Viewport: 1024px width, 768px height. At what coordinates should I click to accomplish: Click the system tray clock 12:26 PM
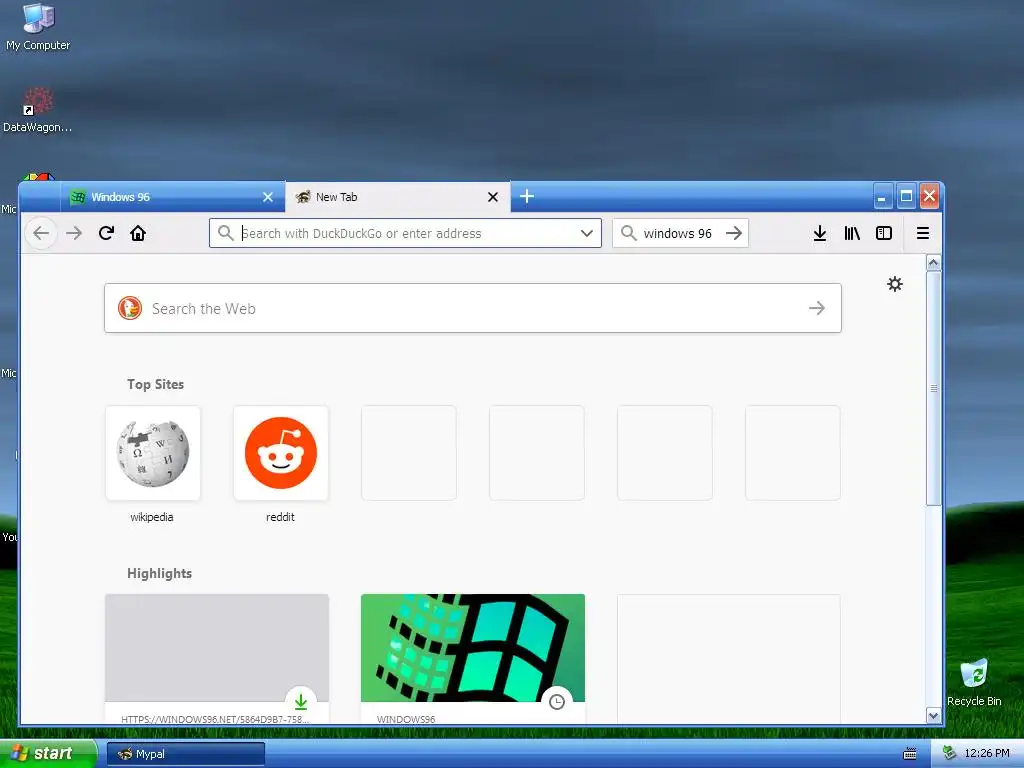tap(987, 753)
